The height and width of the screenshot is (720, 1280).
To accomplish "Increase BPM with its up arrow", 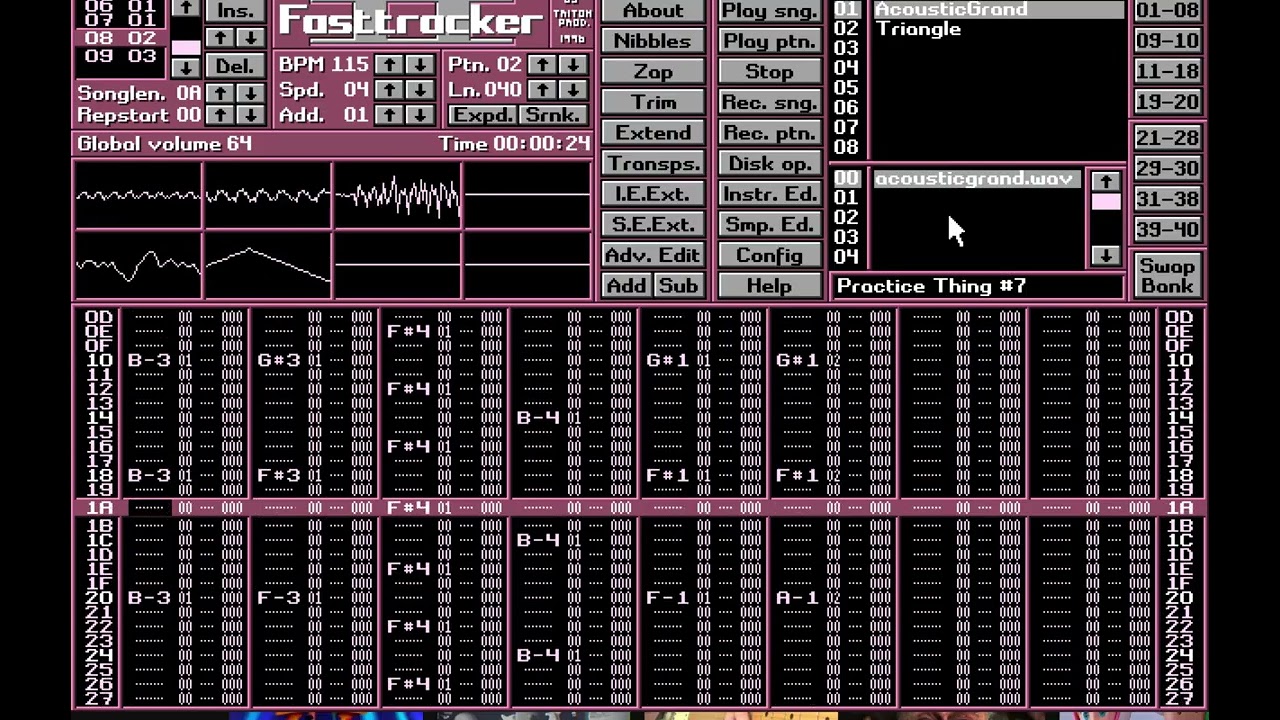I will pos(388,65).
